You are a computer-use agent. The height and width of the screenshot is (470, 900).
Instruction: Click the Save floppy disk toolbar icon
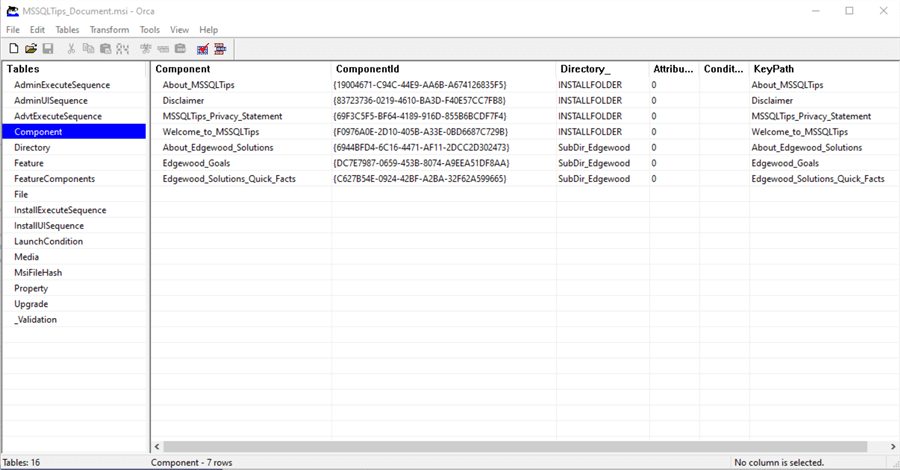coord(48,49)
